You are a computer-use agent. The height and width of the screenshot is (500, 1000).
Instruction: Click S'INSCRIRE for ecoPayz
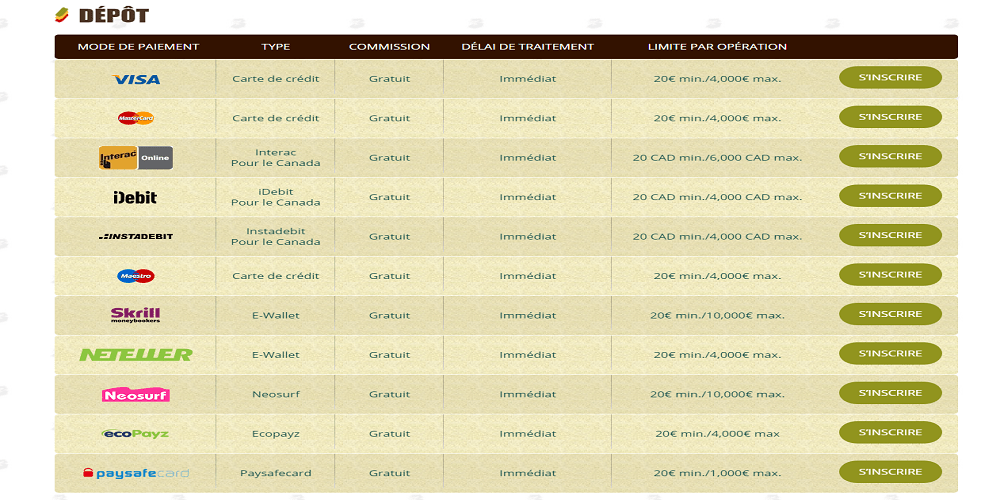[x=890, y=432]
